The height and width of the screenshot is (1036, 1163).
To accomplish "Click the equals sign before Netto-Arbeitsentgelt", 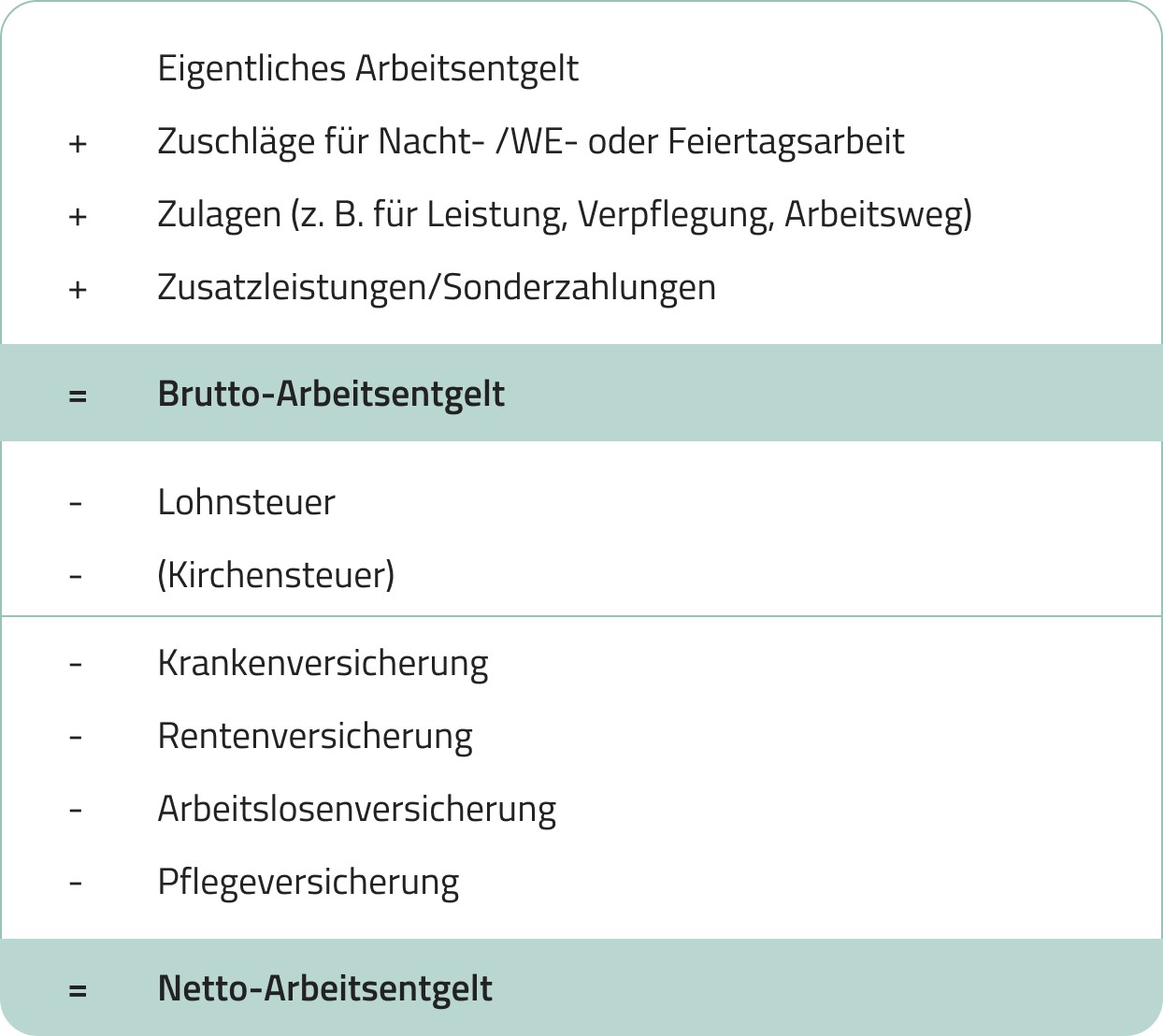I will tap(78, 989).
